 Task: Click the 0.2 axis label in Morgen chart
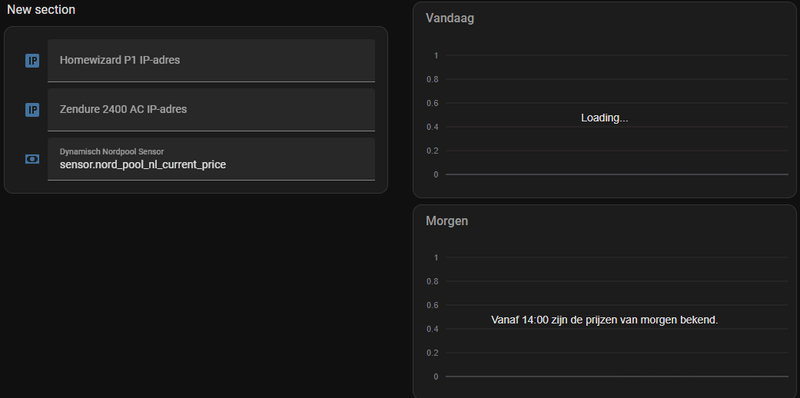[x=432, y=353]
